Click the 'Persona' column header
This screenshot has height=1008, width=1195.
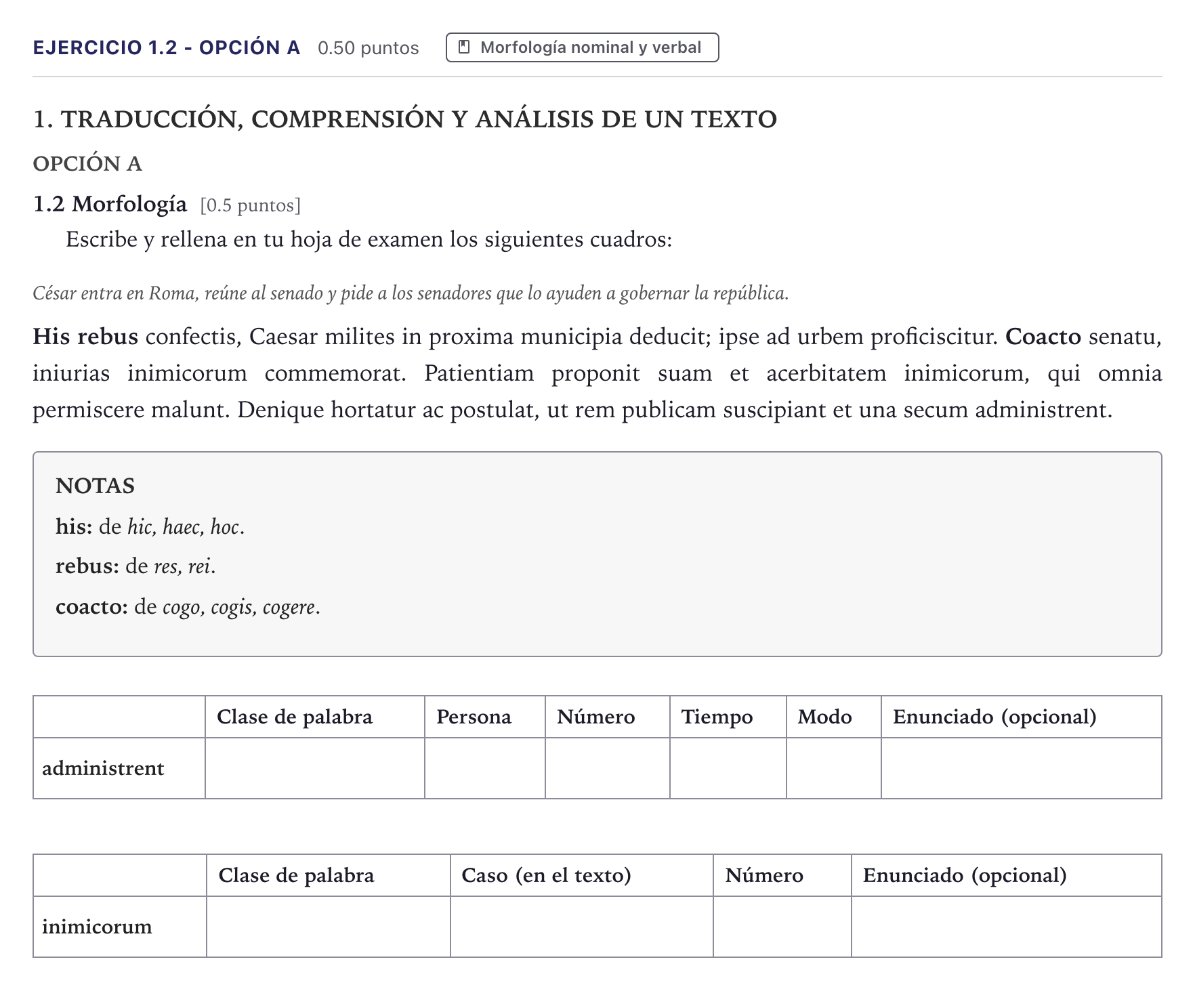(485, 717)
